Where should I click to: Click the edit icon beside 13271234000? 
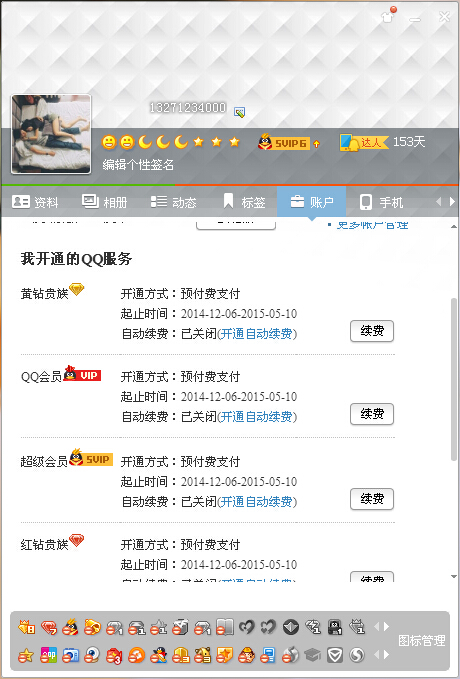tap(240, 112)
